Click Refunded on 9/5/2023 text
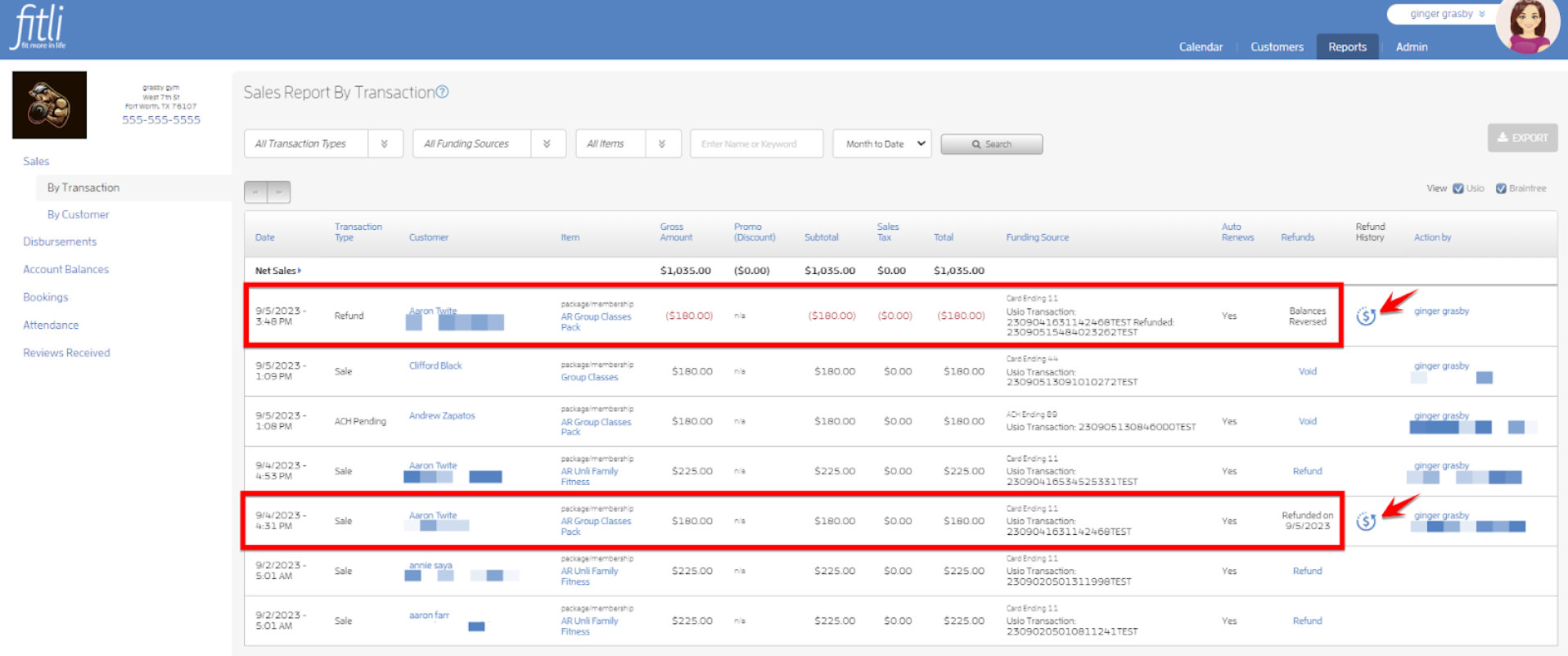Image resolution: width=1568 pixels, height=656 pixels. click(1307, 521)
